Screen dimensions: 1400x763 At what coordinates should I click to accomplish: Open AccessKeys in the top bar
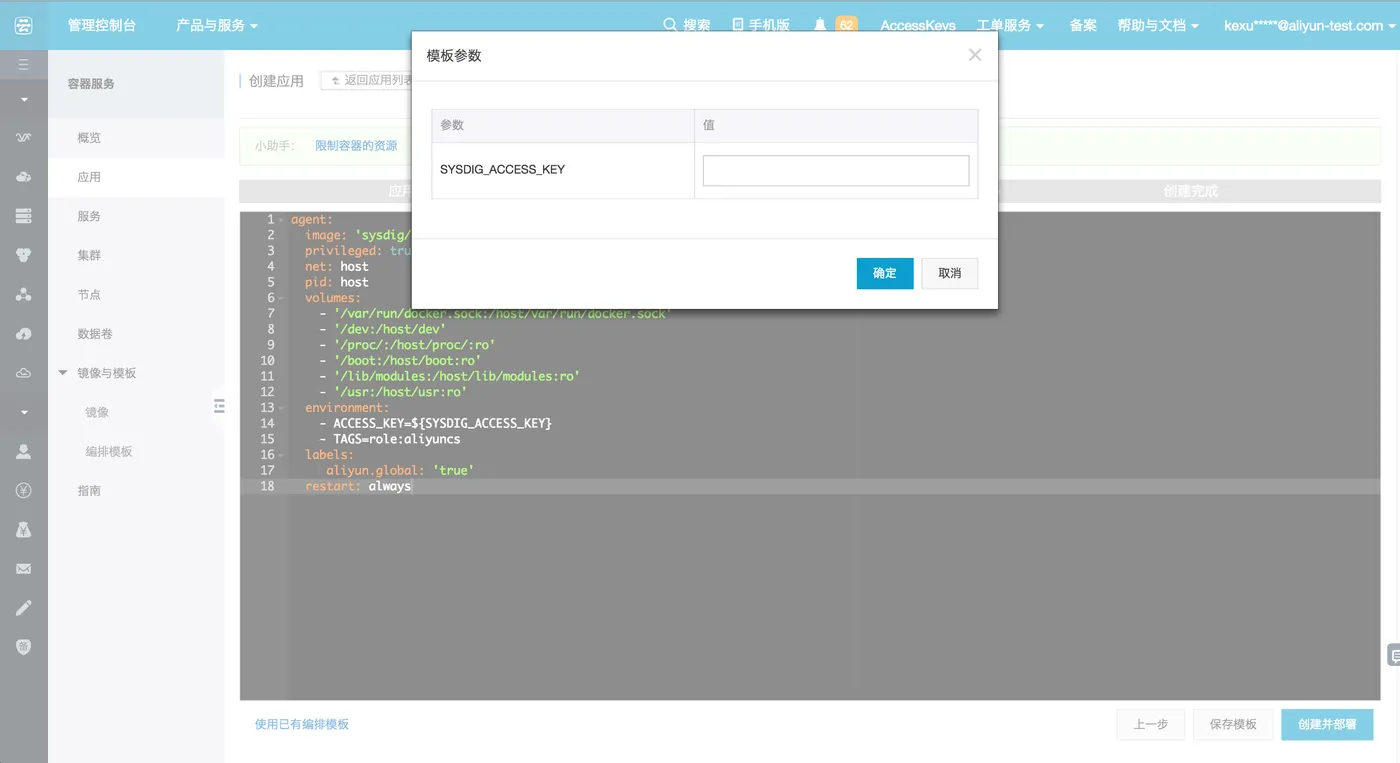point(918,25)
